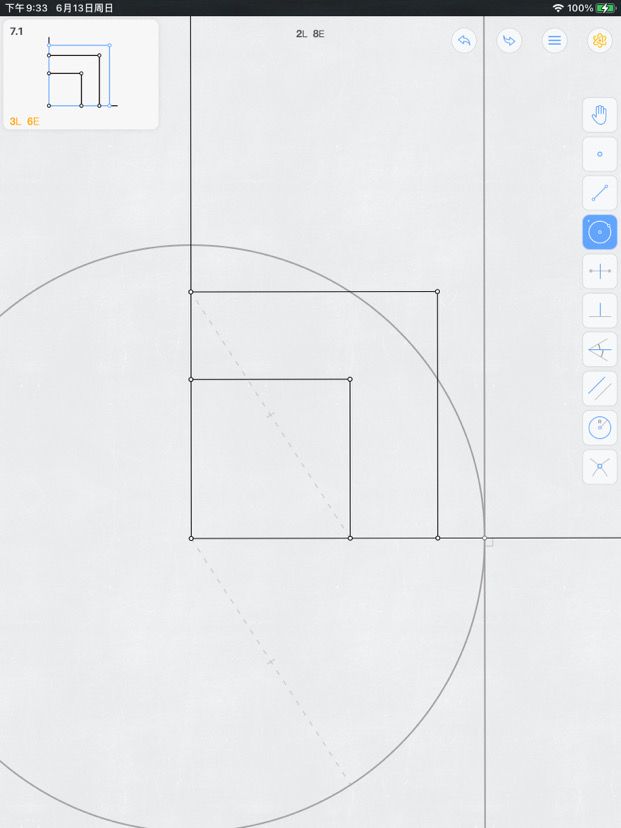Screen dimensions: 621x828
Task: Click the outer square's top-left corner point
Action: point(191,292)
